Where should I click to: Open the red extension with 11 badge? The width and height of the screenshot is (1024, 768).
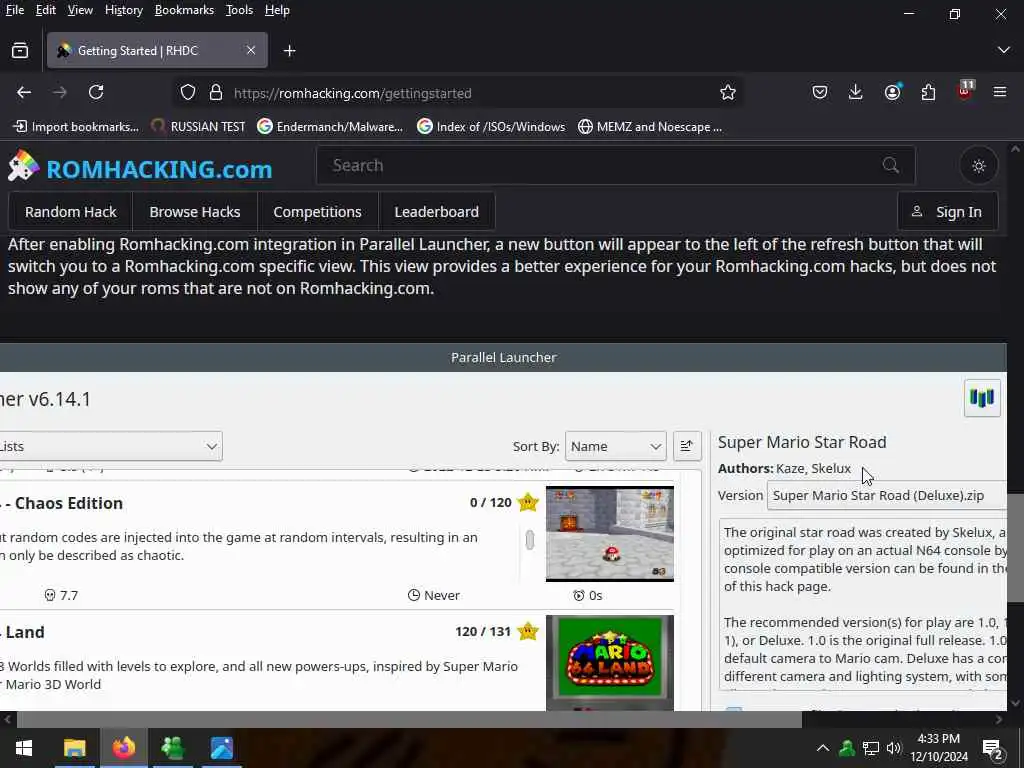965,91
